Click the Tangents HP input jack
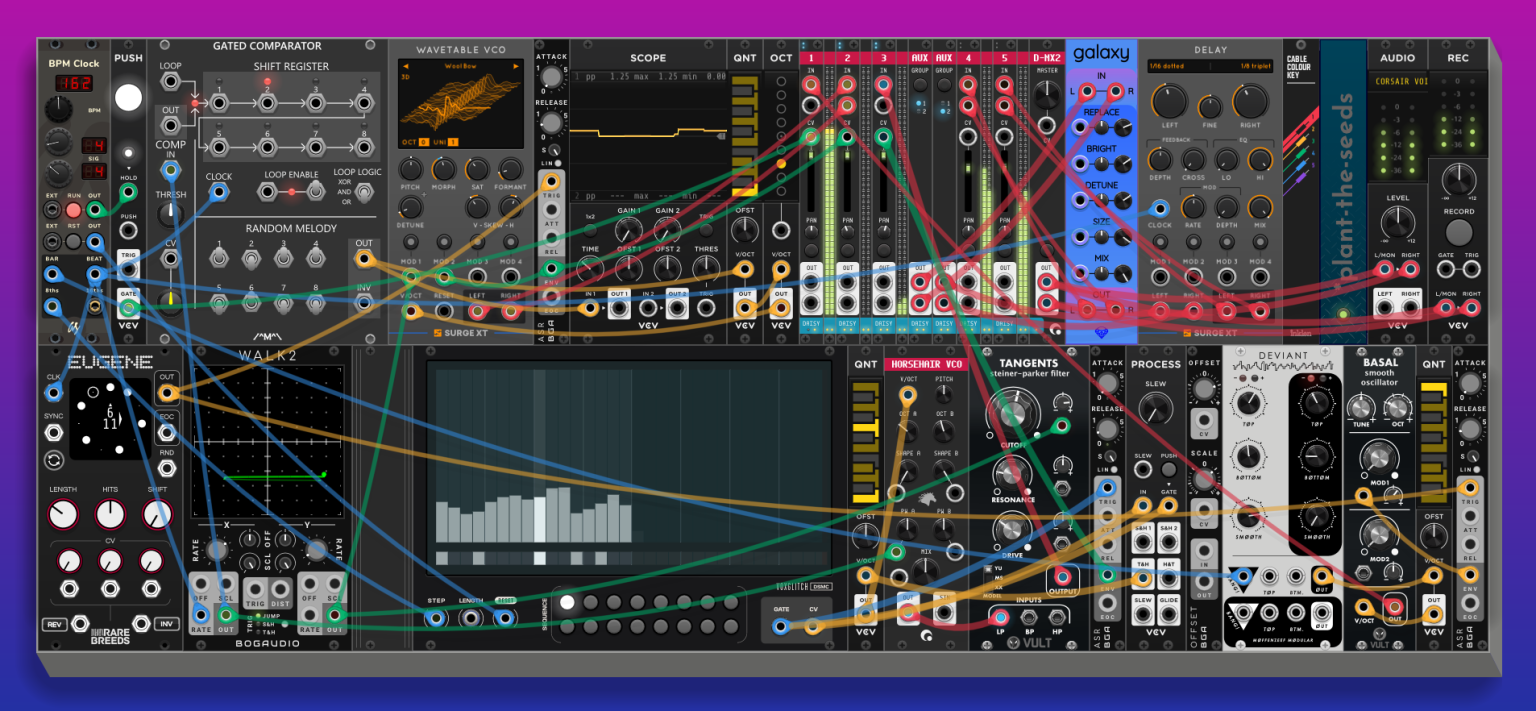Image resolution: width=1536 pixels, height=711 pixels. pos(1057,620)
